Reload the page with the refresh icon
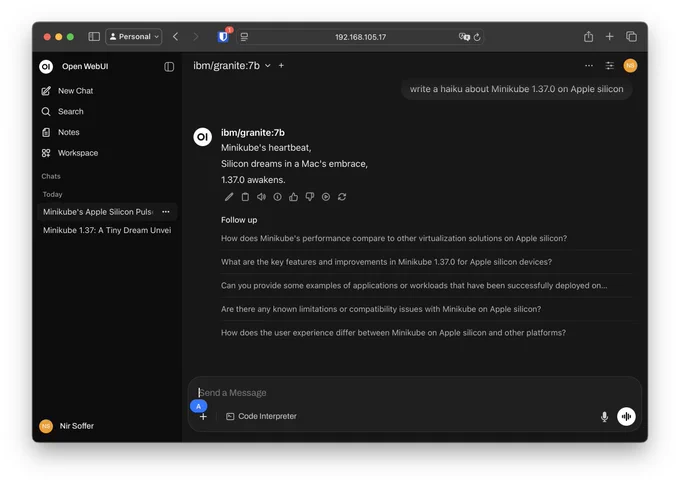The width and height of the screenshot is (680, 485). click(477, 37)
